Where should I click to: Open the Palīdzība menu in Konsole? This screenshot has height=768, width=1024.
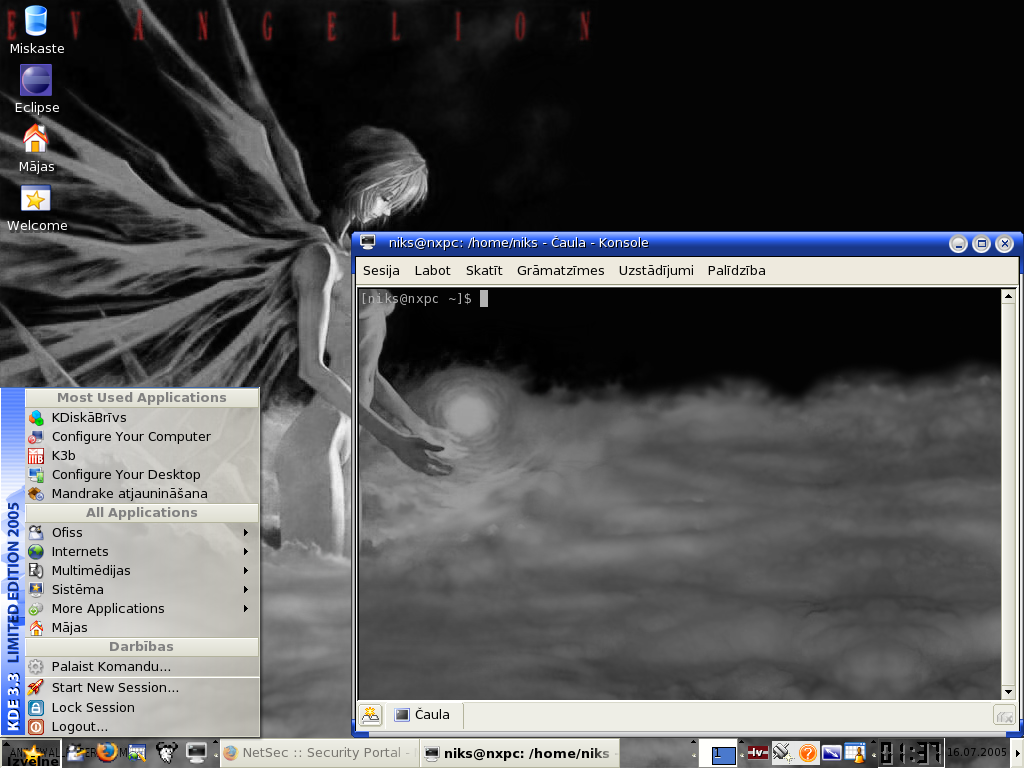736,270
